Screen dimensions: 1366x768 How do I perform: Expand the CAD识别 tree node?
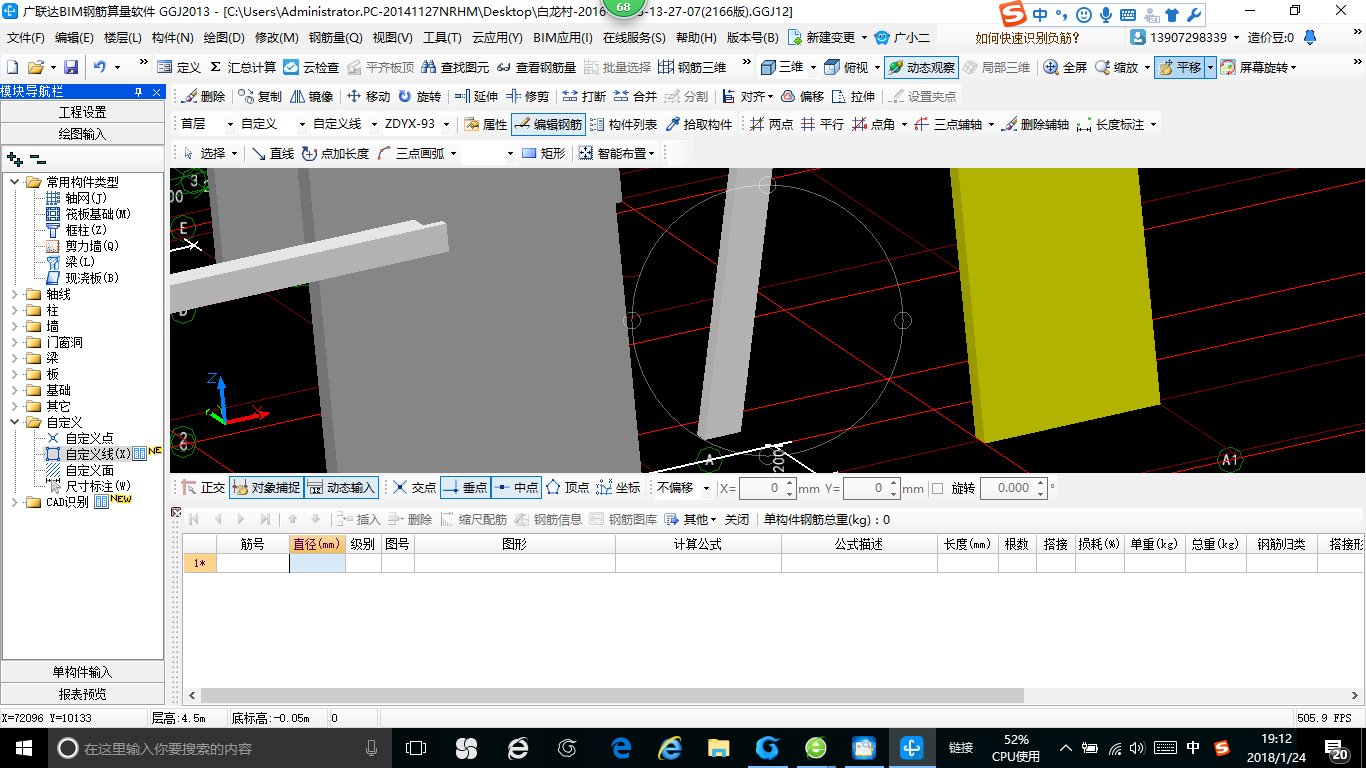click(x=15, y=502)
